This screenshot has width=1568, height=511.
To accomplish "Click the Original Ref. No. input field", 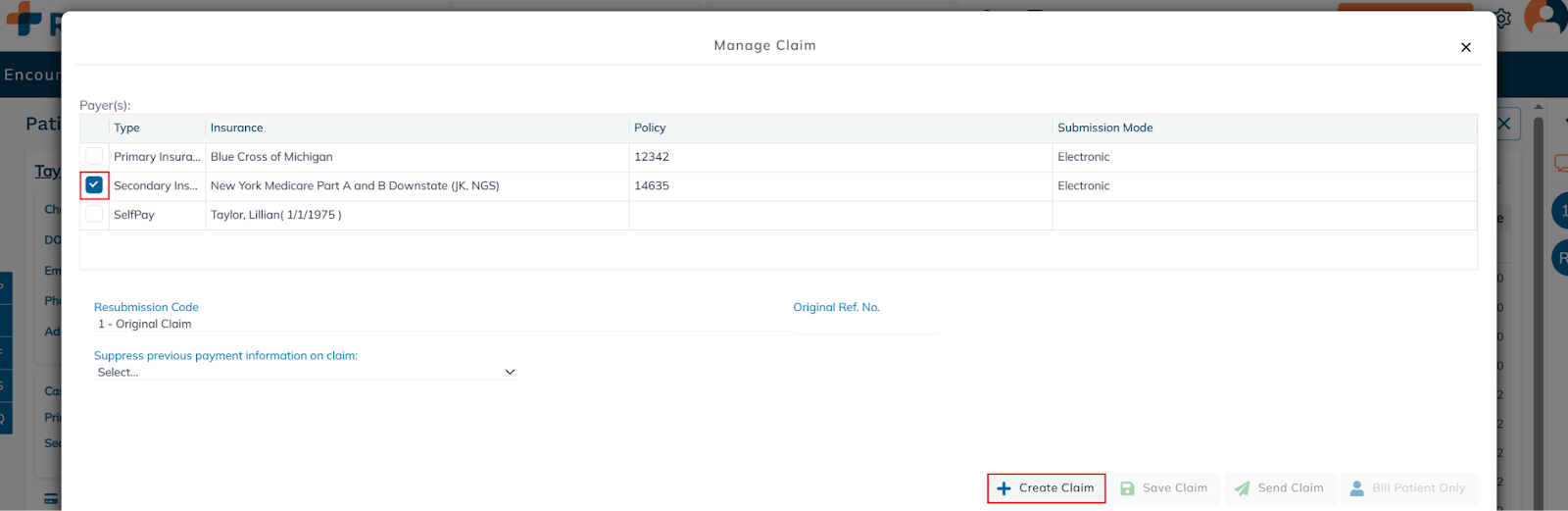I will pos(864,324).
